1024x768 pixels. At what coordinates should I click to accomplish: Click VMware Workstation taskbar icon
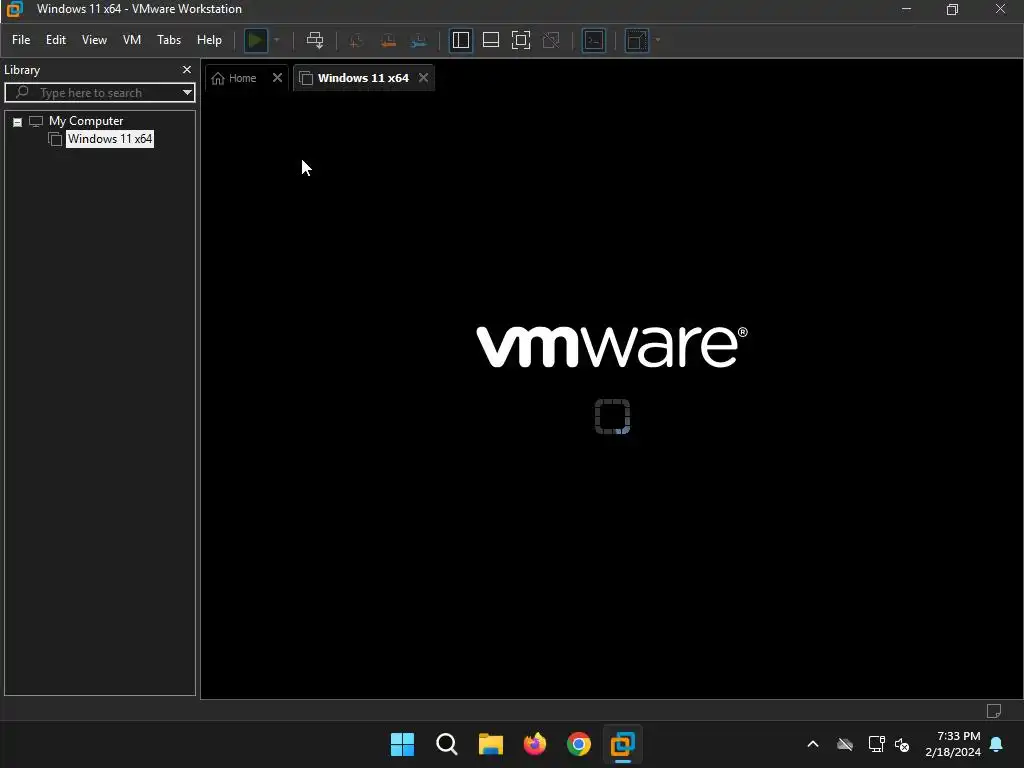623,744
